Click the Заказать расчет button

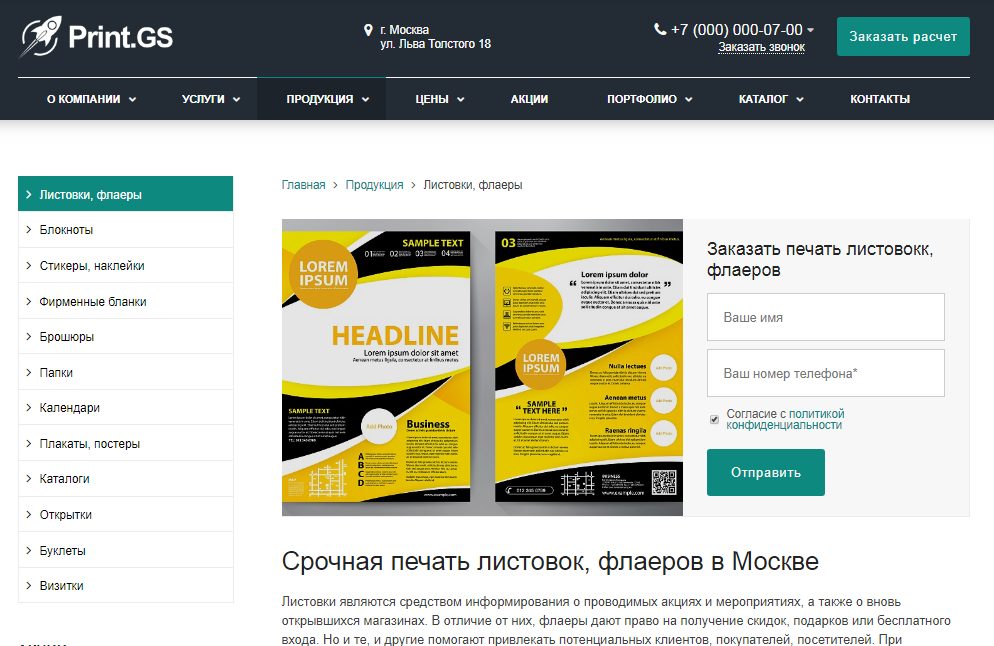(903, 36)
